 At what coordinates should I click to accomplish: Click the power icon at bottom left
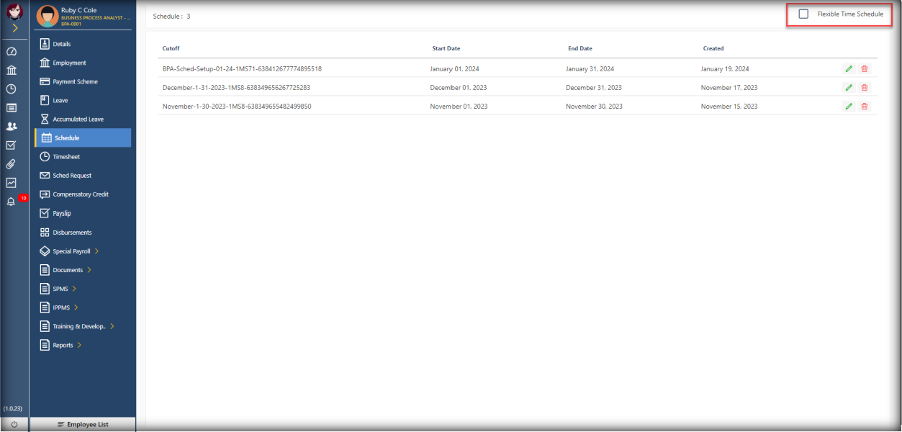tap(13, 424)
